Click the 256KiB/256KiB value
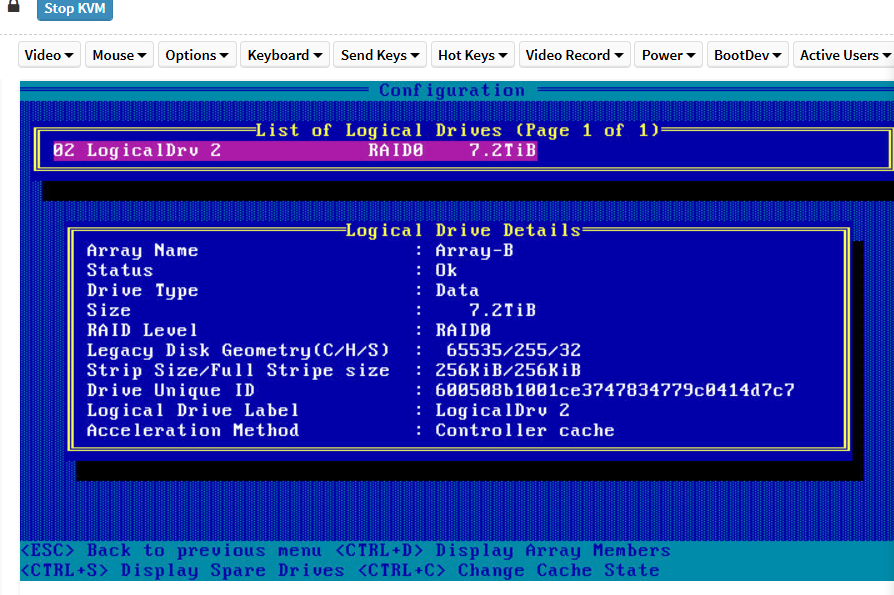Screen dimensions: 894x595 [508, 370]
